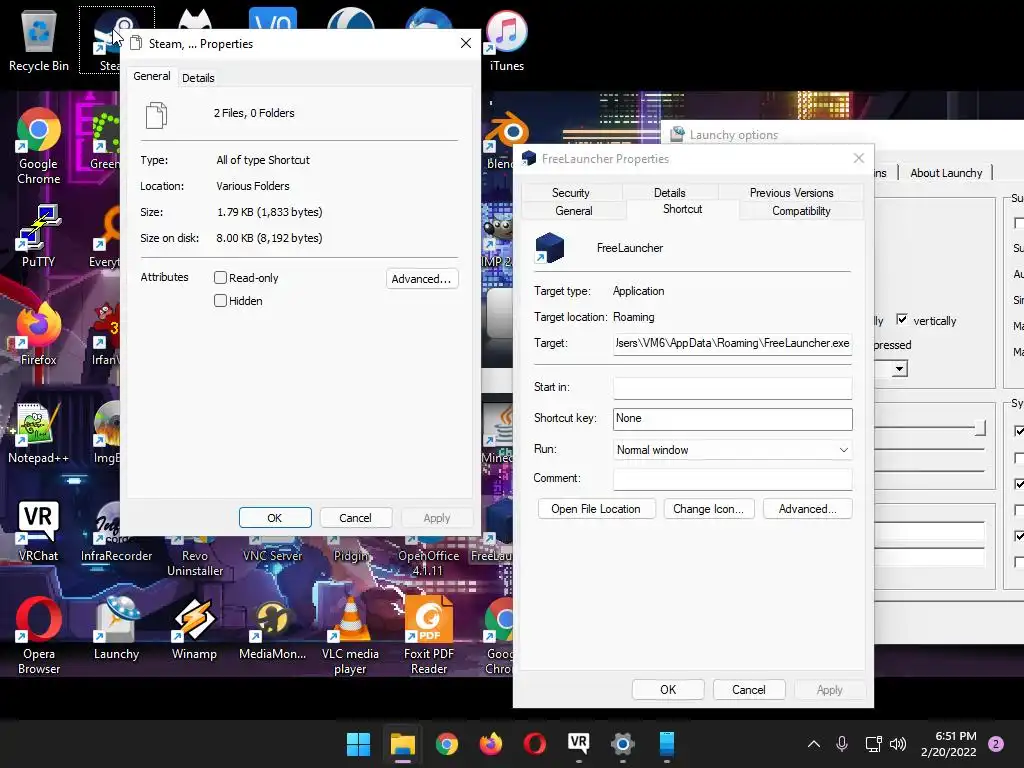Viewport: 1024px width, 768px height.
Task: Select the Opera Browser desktop icon
Action: 39,635
